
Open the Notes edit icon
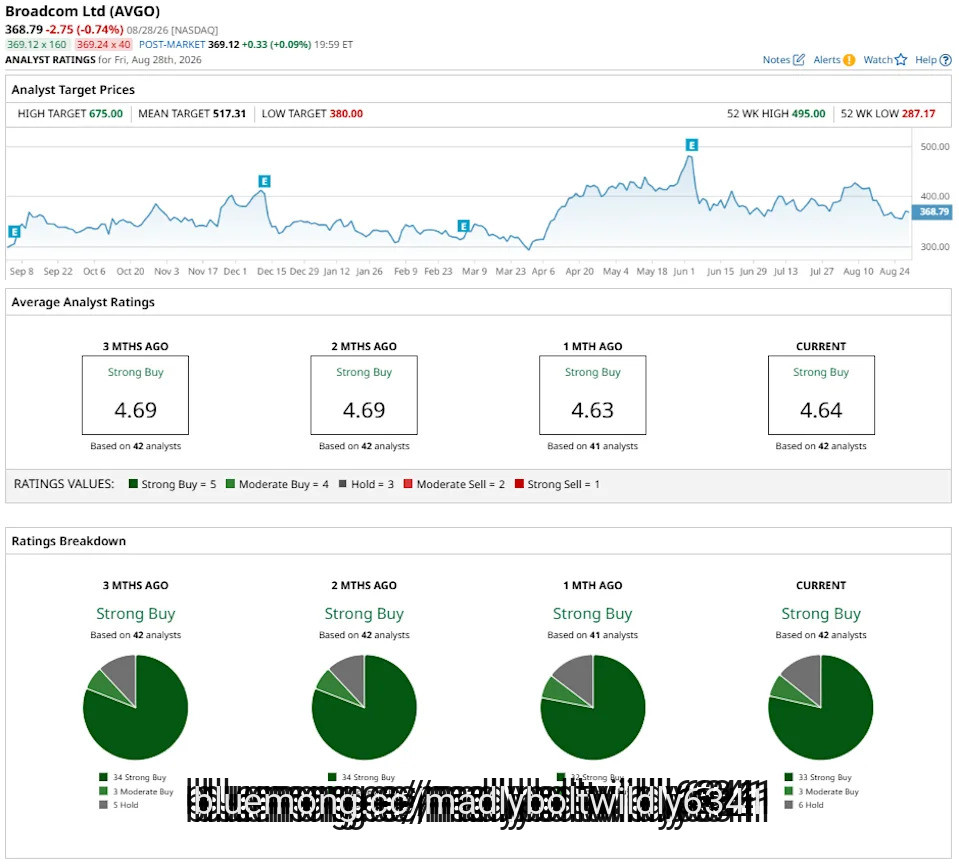point(798,60)
